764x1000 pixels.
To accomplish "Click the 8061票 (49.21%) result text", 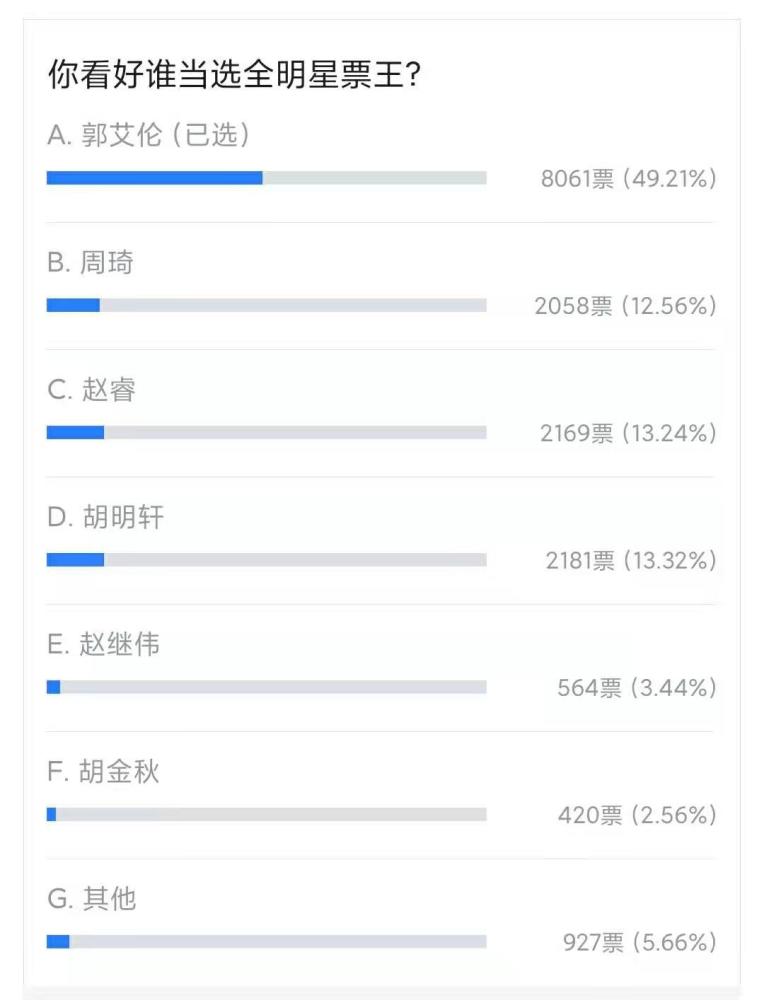I will click(629, 179).
